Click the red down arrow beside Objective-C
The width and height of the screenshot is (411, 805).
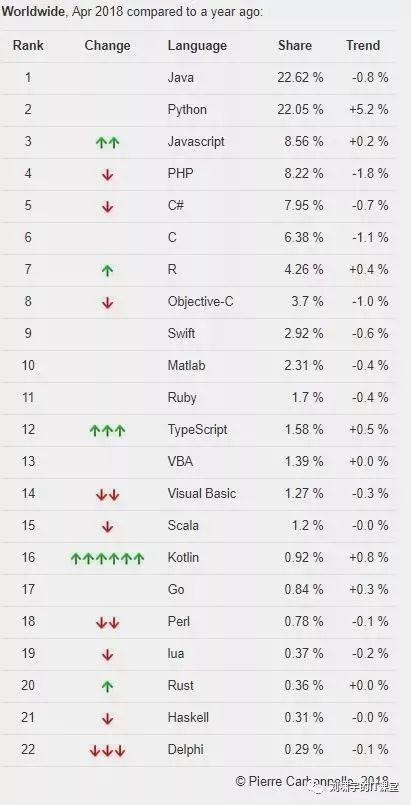pos(107,303)
